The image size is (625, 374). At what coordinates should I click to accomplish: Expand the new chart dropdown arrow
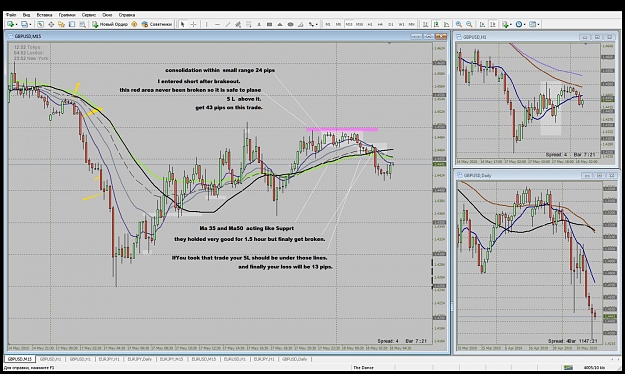click(x=16, y=24)
